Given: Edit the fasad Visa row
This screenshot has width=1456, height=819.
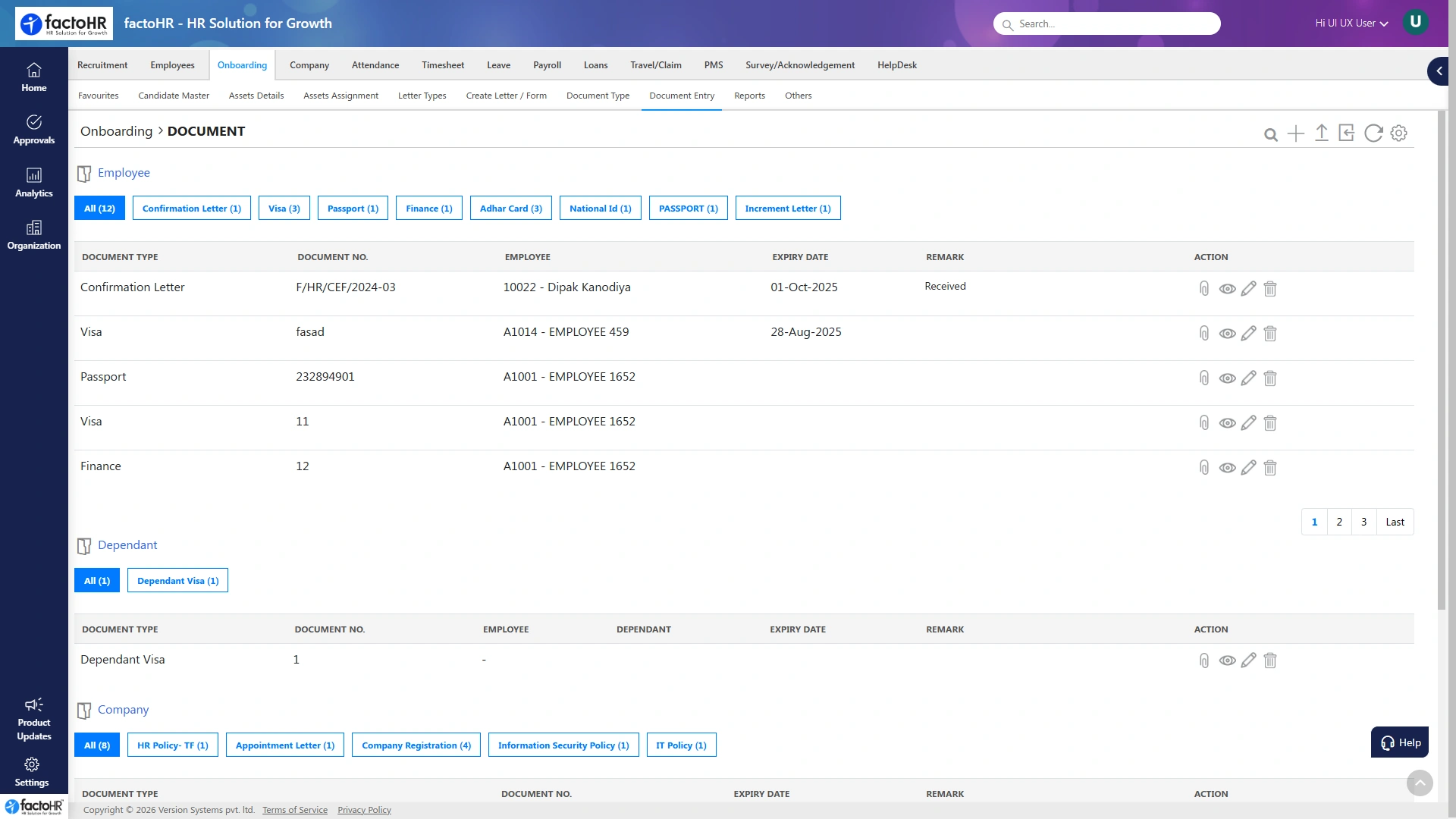Looking at the screenshot, I should [1249, 333].
